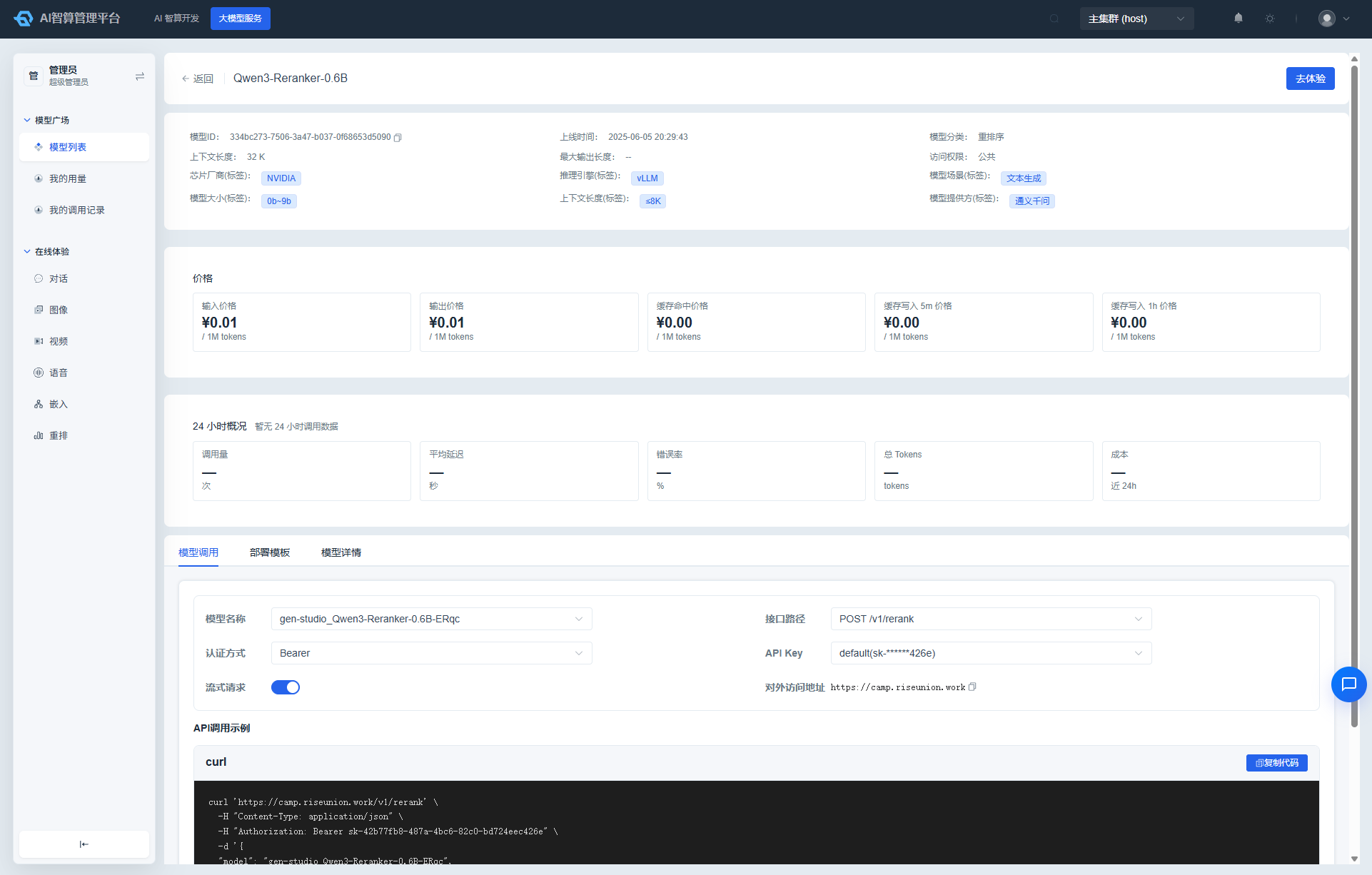Click the notification bell icon
Screen dimensions: 1372x875
tap(1239, 19)
